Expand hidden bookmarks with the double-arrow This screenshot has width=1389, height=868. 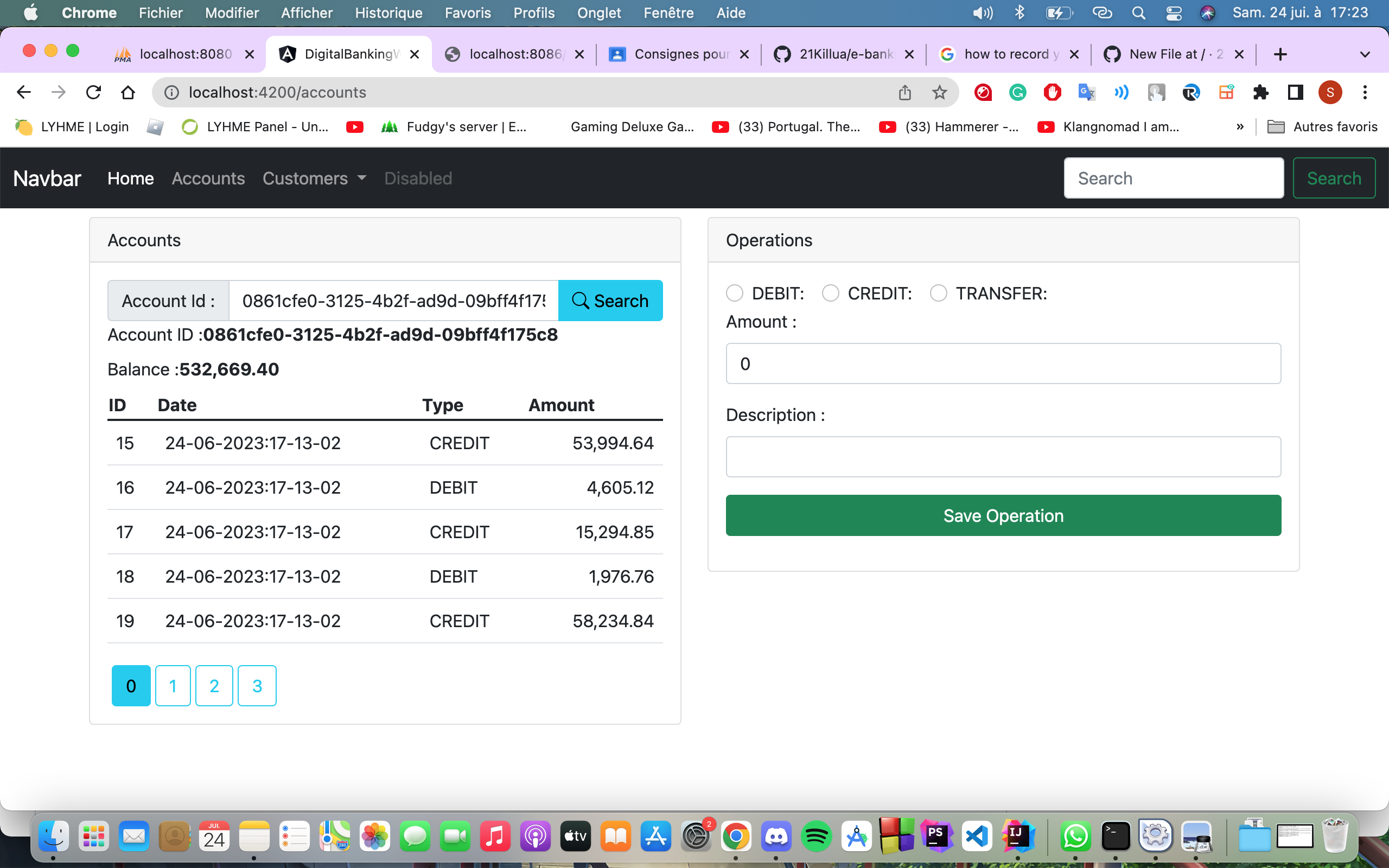(1240, 127)
